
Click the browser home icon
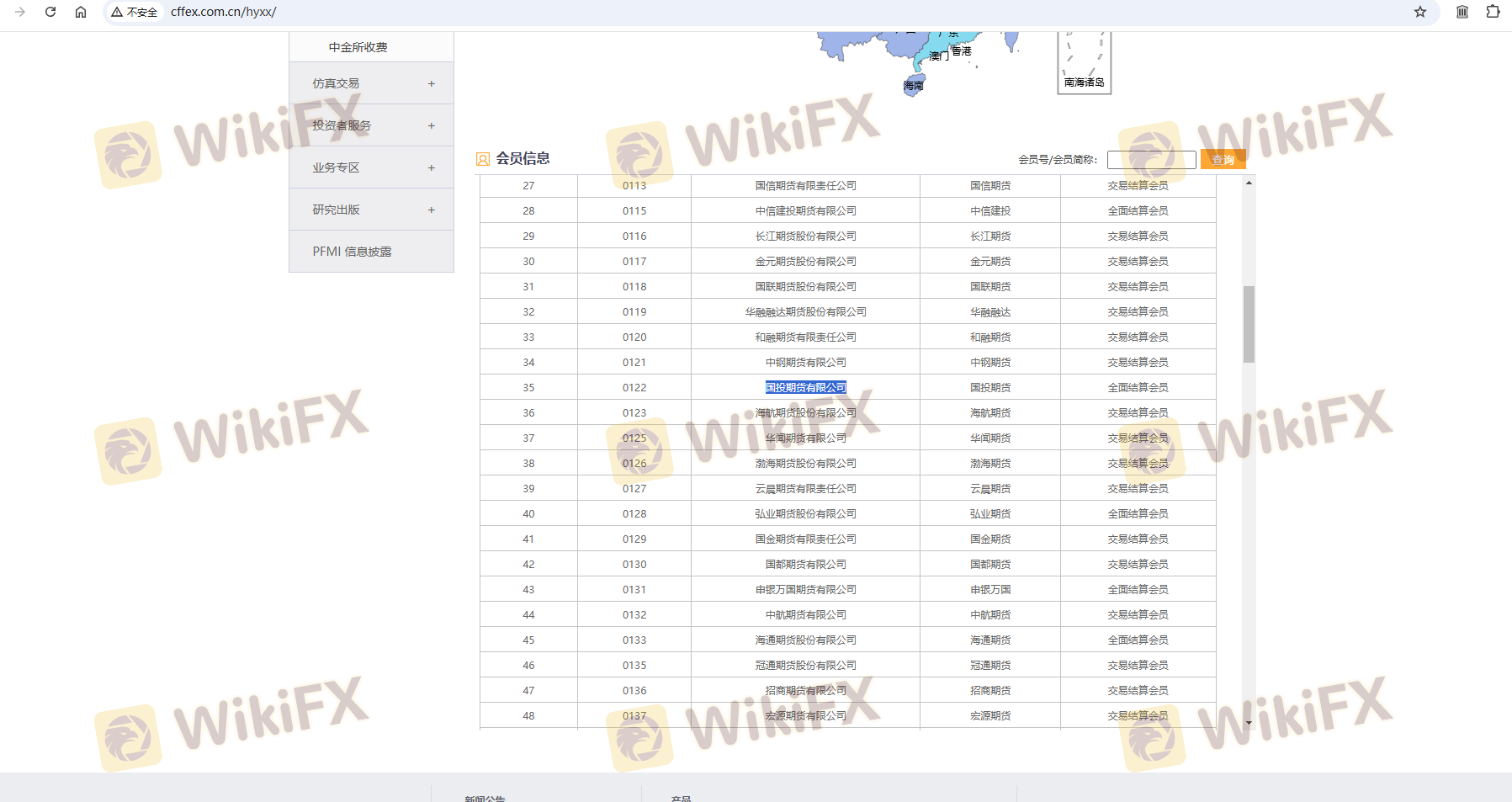click(81, 12)
